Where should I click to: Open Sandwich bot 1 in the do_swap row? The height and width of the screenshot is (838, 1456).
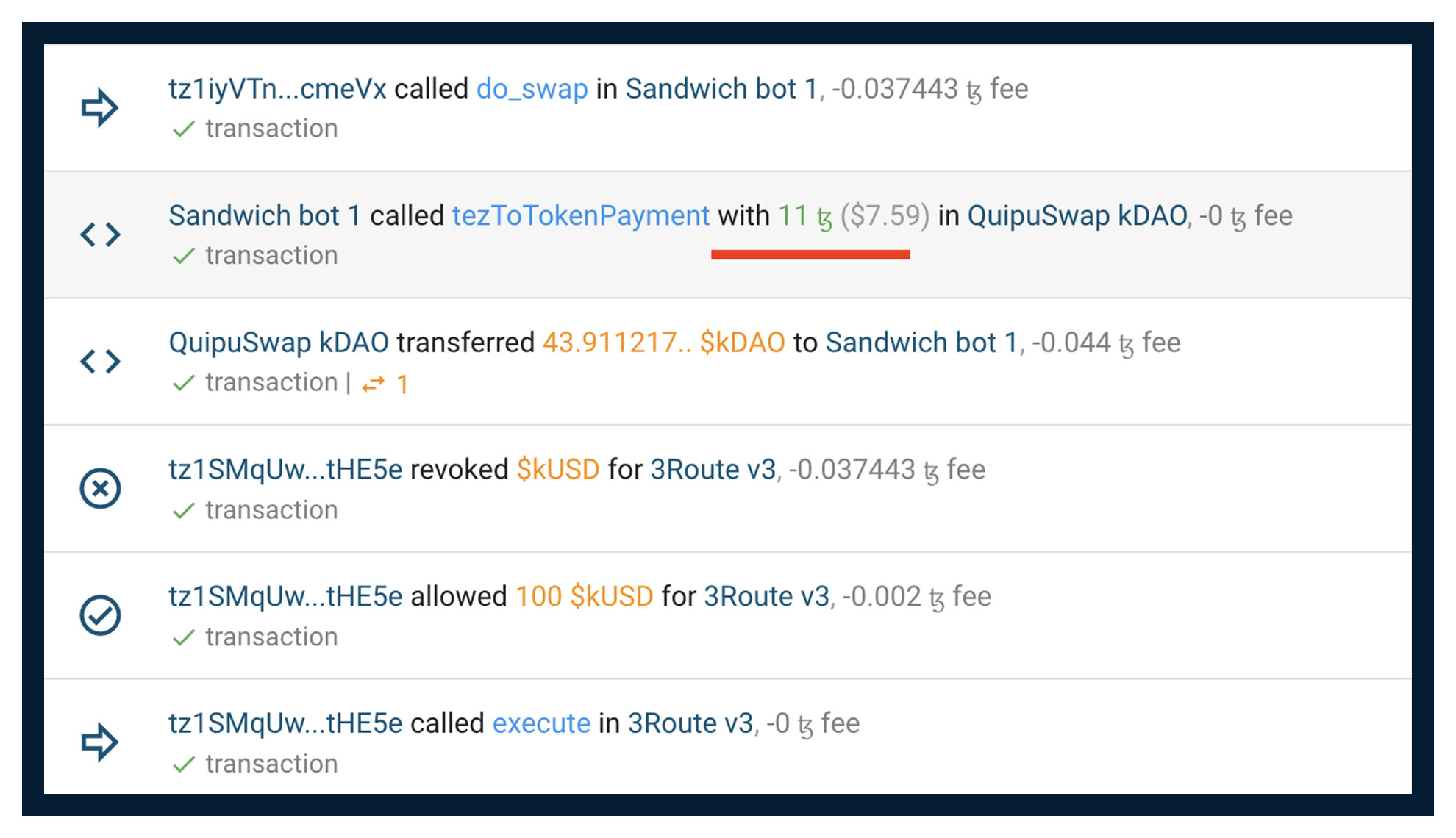[721, 89]
